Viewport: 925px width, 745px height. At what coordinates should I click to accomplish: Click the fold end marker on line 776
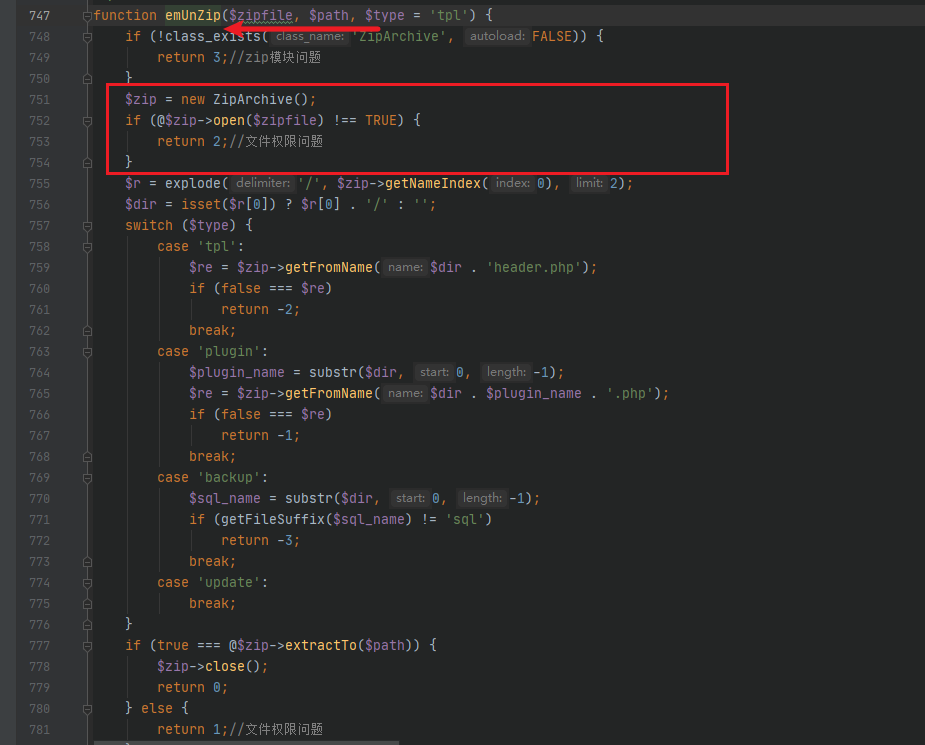[x=87, y=625]
